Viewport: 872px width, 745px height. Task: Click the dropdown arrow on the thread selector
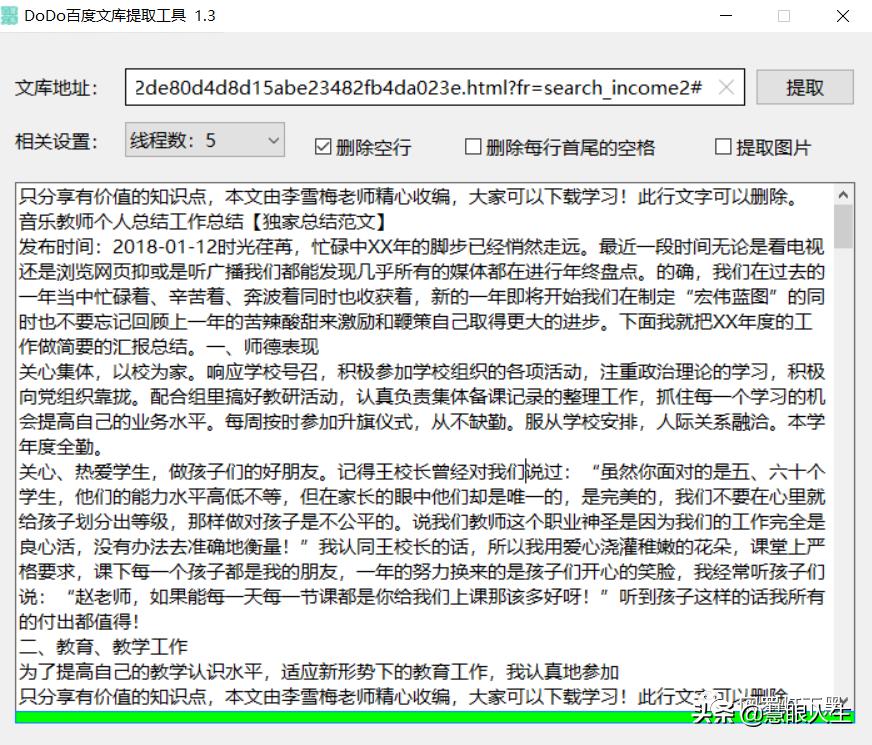click(x=273, y=140)
